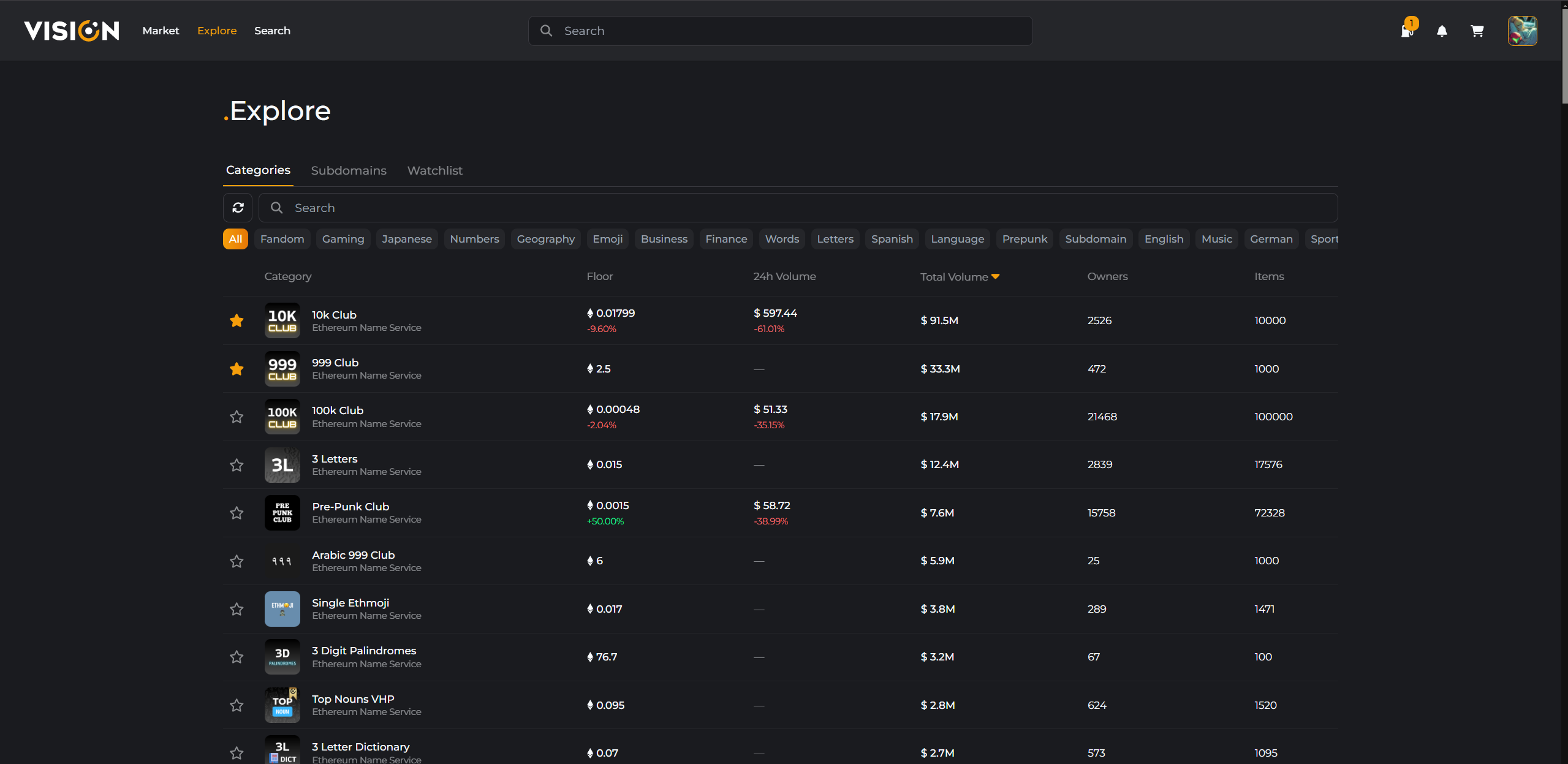Star the Top Nouns VHP category

pos(237,705)
